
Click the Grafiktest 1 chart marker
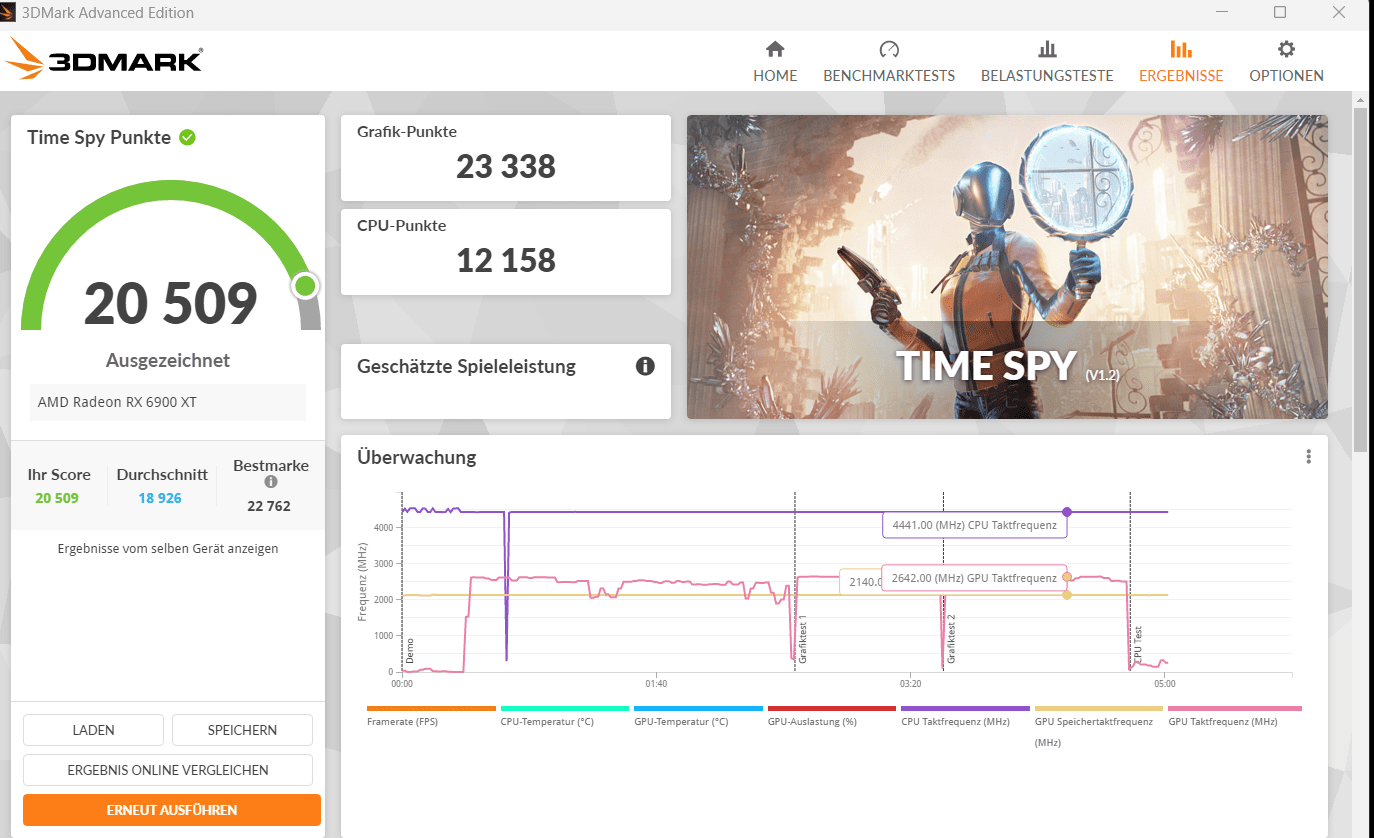pos(802,641)
